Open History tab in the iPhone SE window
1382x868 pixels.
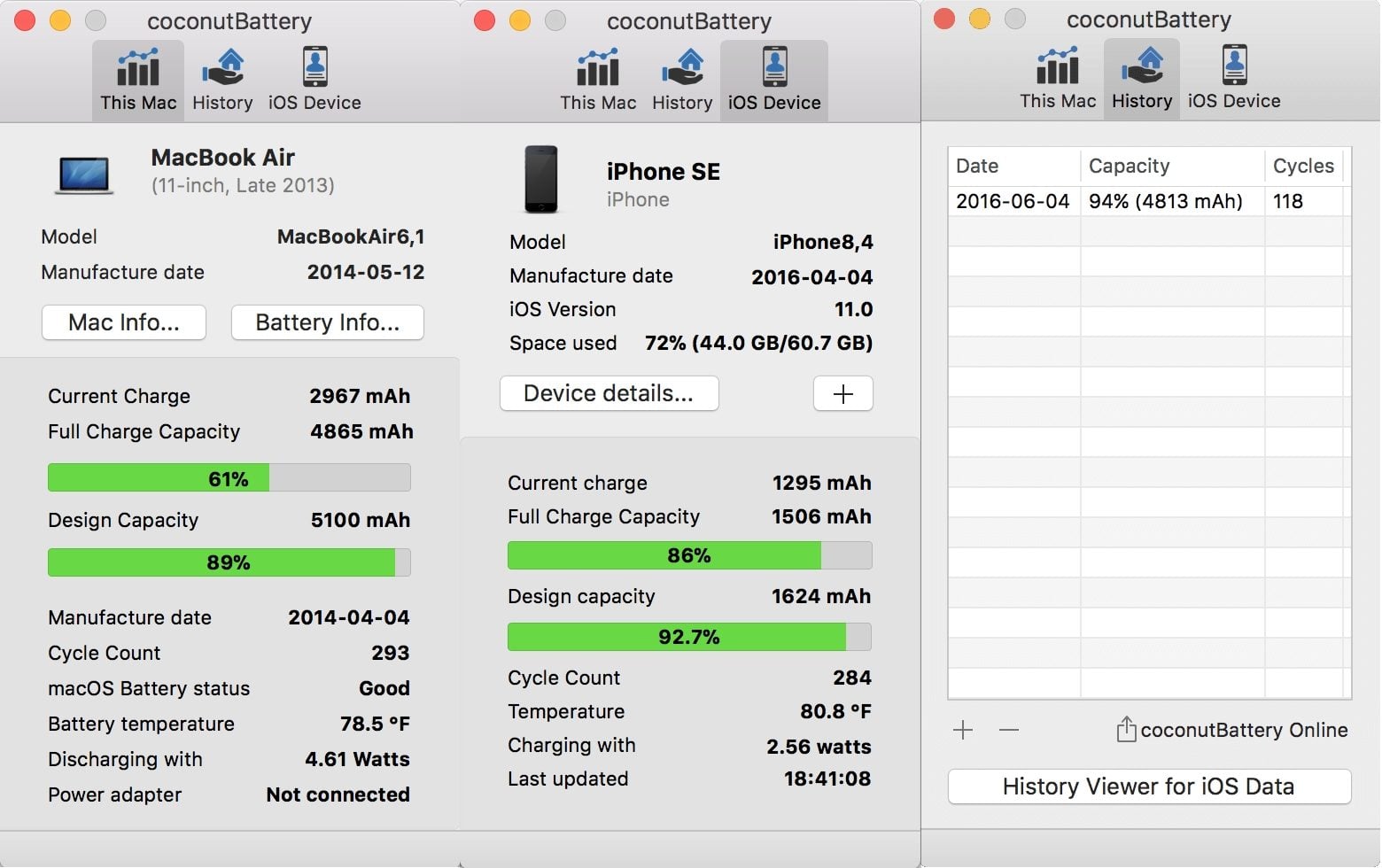point(682,80)
